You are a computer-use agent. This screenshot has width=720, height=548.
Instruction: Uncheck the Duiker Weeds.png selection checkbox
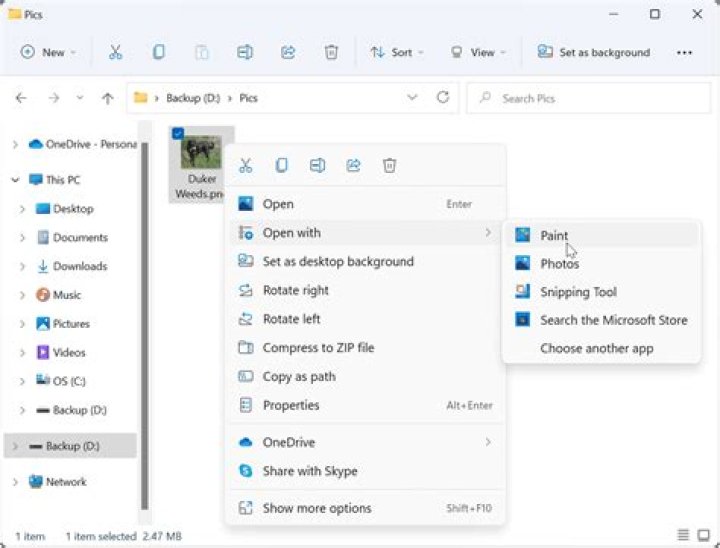point(178,133)
